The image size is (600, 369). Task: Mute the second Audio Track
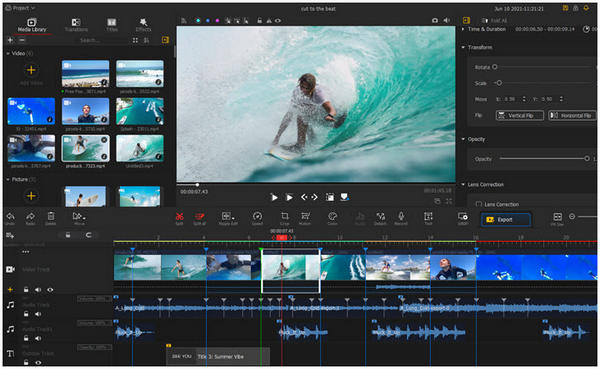click(x=38, y=338)
